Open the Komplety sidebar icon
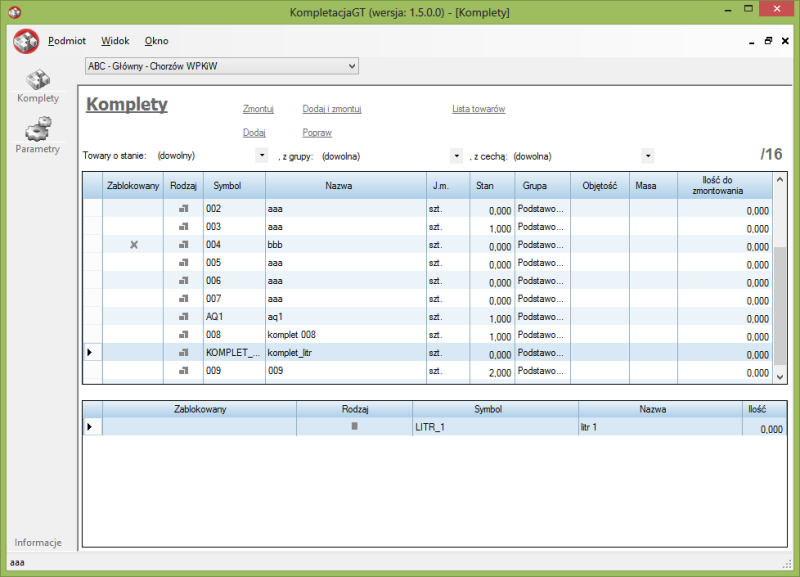The width and height of the screenshot is (800, 577). click(37, 80)
